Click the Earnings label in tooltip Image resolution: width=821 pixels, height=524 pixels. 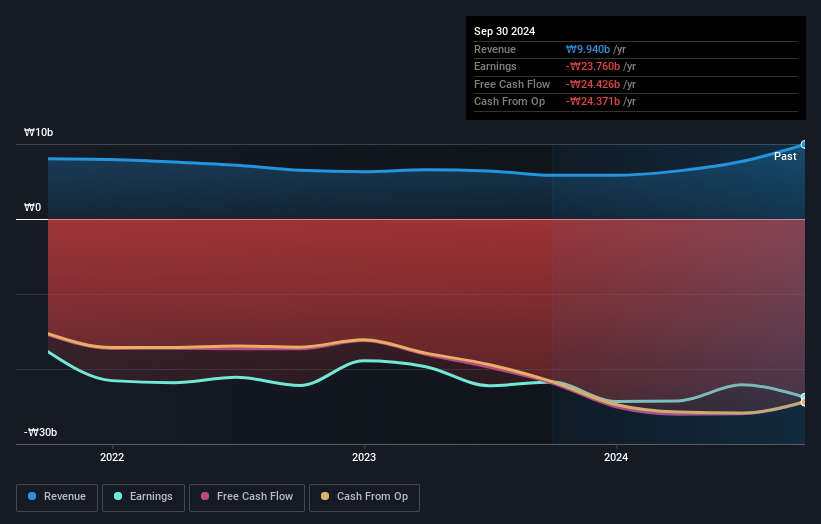(x=495, y=66)
